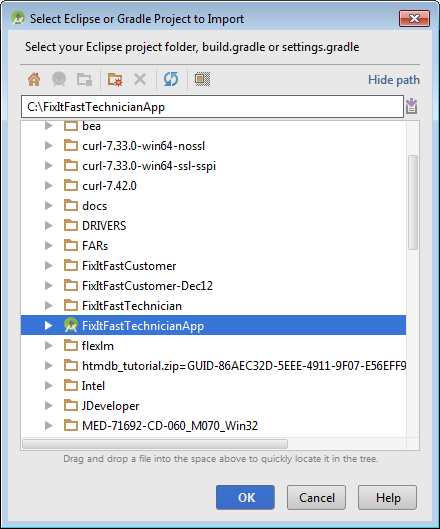Expand the selected FixItFastTechnicianApp node
This screenshot has width=440, height=529.
pos(49,325)
